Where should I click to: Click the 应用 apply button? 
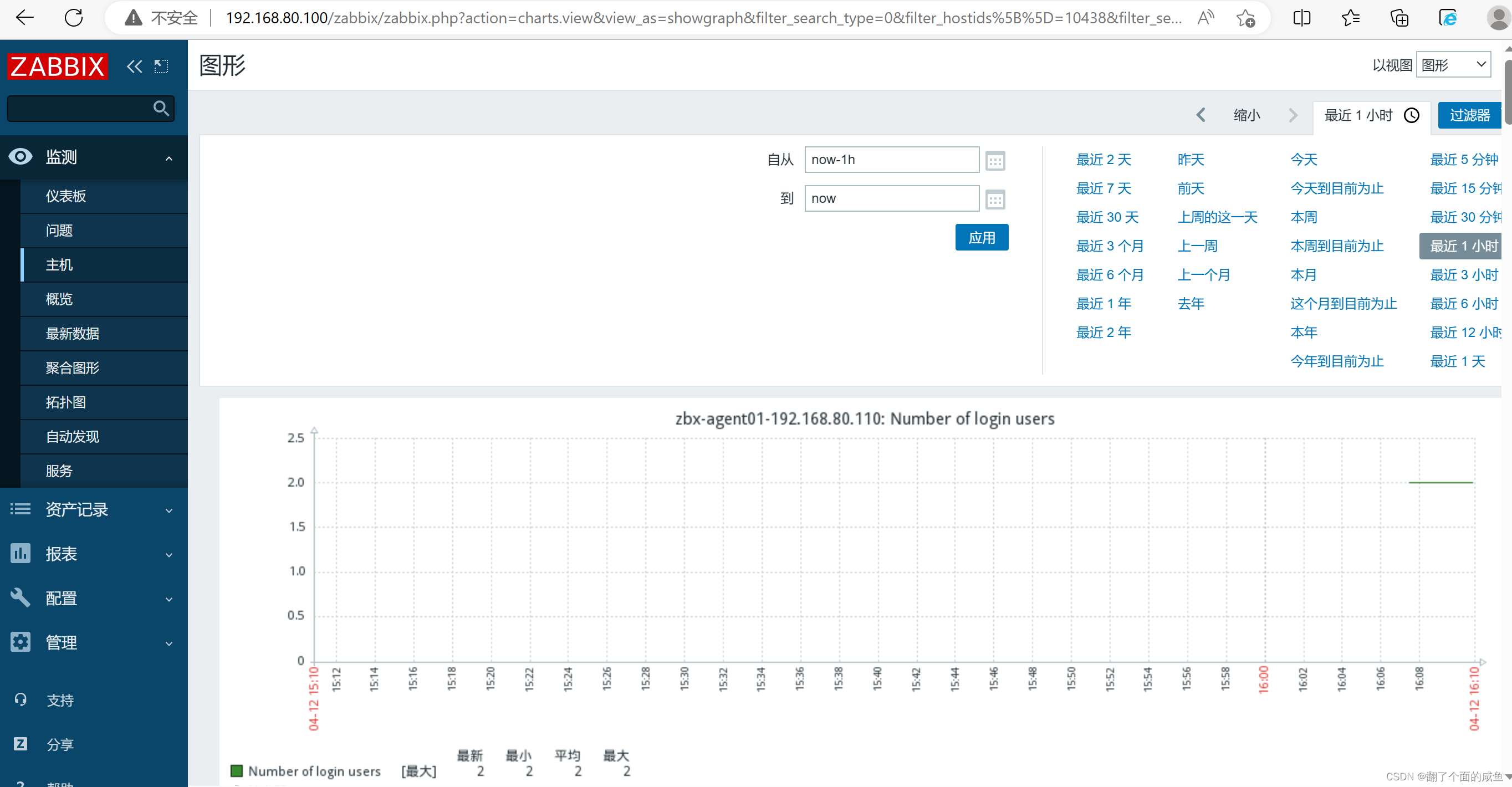click(x=982, y=238)
